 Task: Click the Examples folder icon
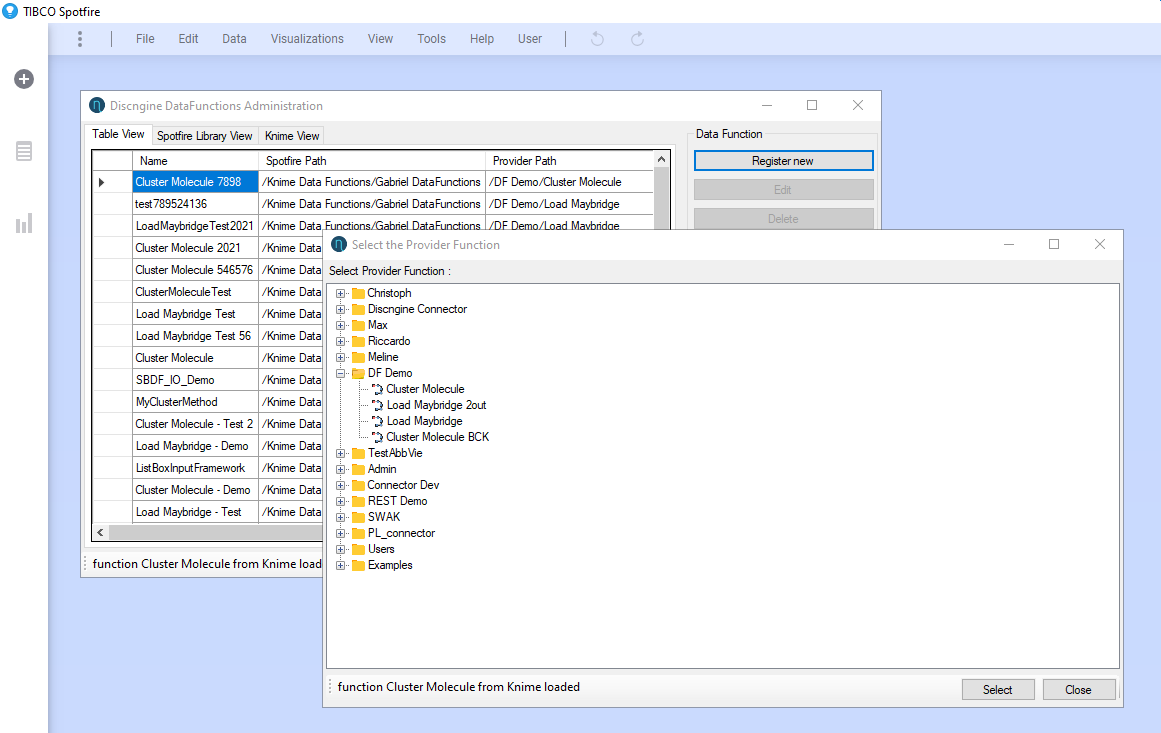(358, 565)
